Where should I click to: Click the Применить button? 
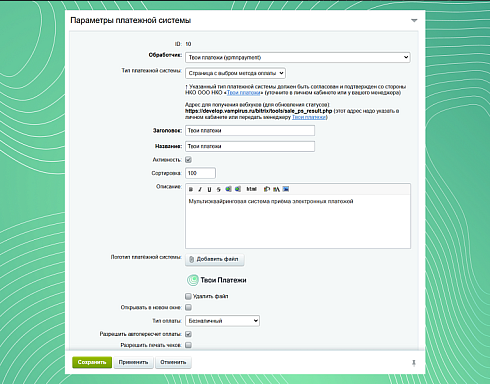coord(133,362)
